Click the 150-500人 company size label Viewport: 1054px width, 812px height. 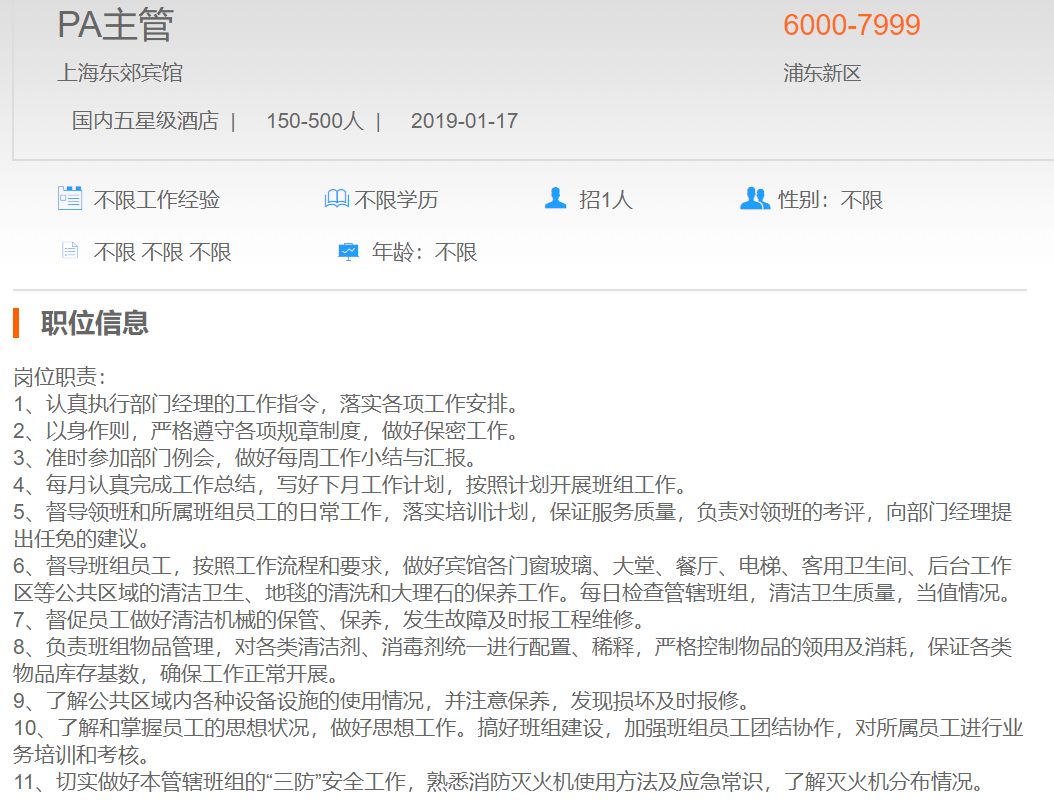pos(314,121)
